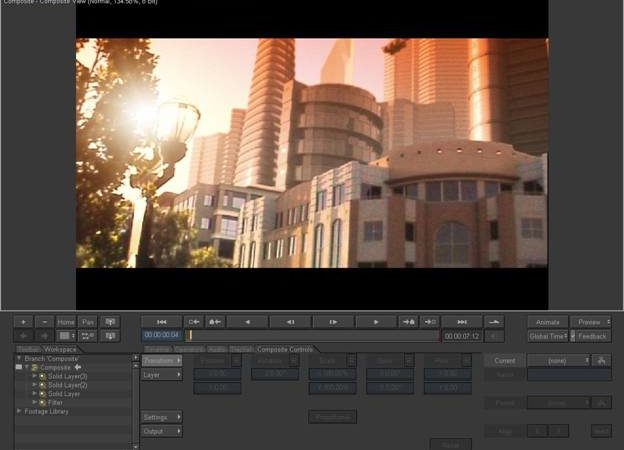624x450 pixels.
Task: Go to the last frame
Action: [x=462, y=322]
